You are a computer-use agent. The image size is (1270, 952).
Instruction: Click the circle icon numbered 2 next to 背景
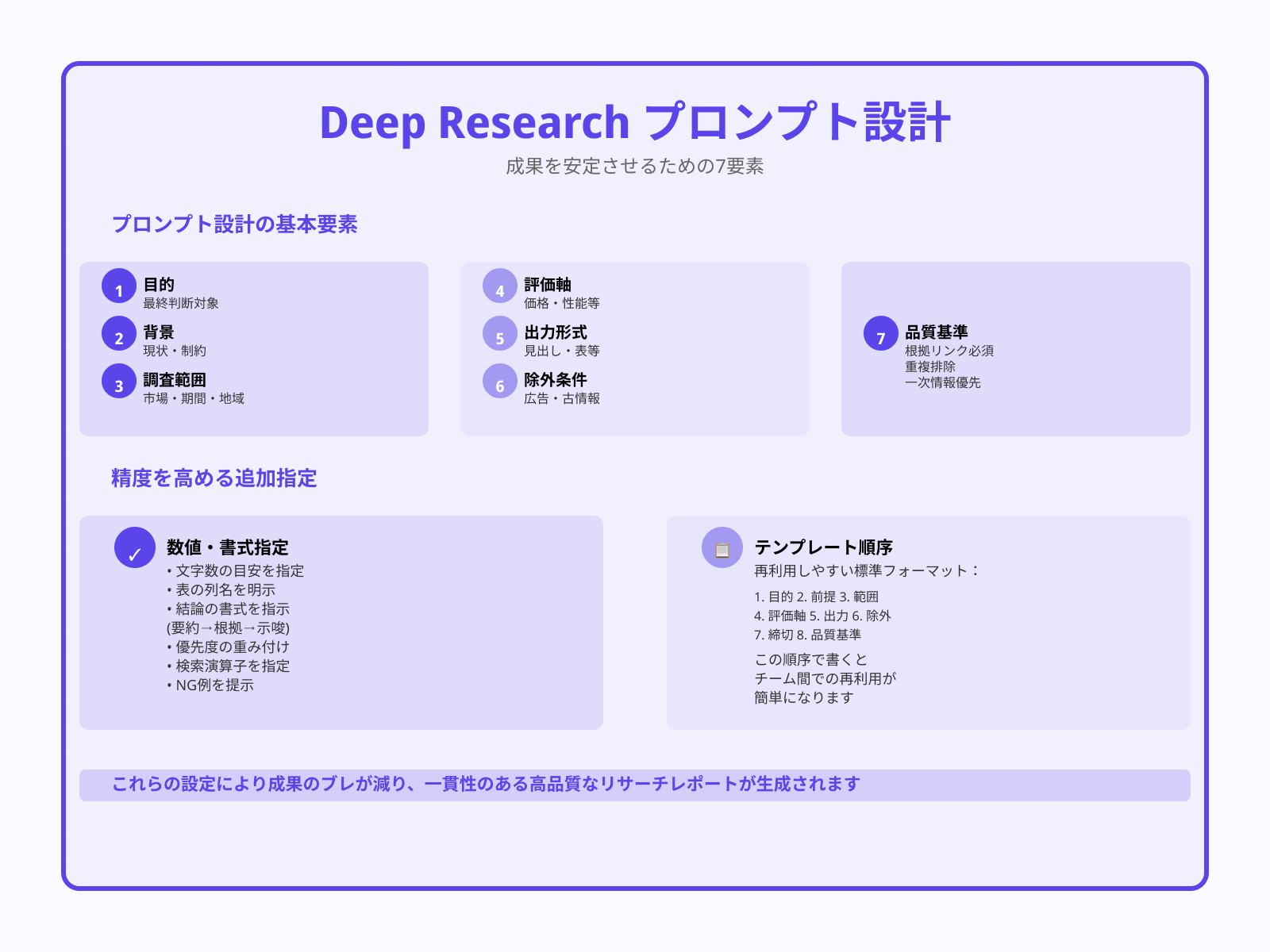click(x=118, y=336)
